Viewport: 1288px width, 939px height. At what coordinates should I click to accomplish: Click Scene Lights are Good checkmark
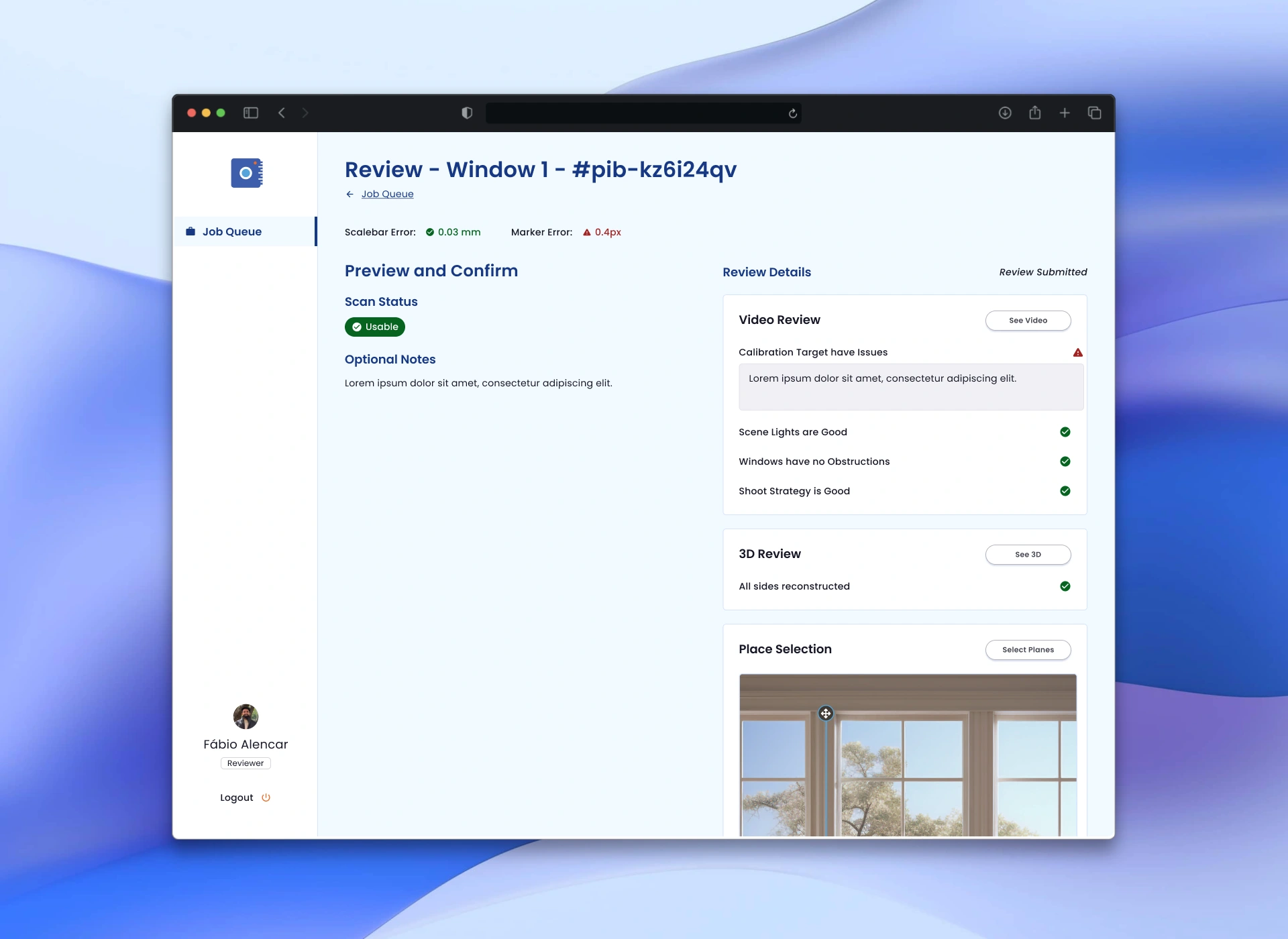click(1065, 432)
